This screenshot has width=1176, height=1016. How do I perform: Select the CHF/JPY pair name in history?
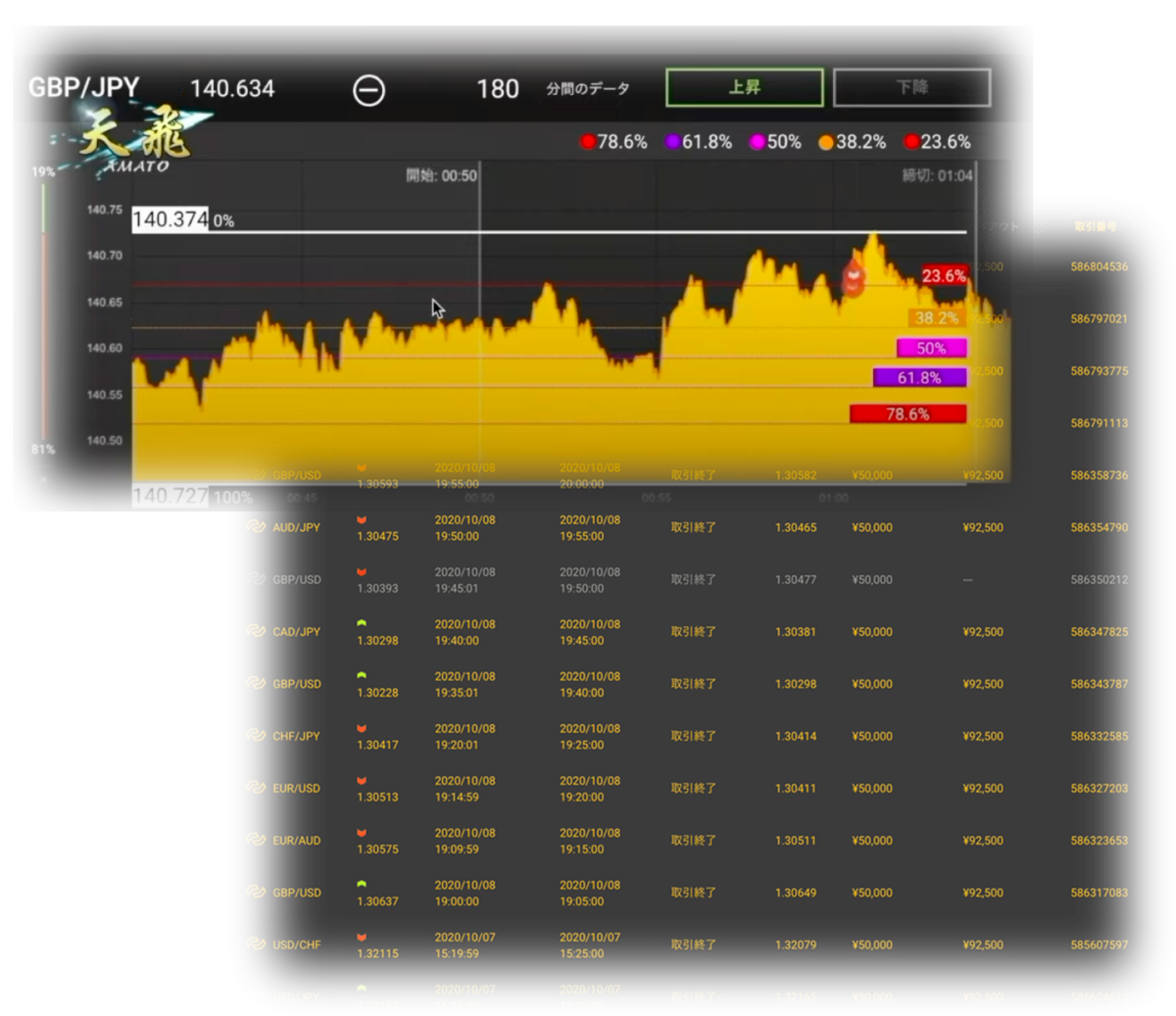coord(297,736)
